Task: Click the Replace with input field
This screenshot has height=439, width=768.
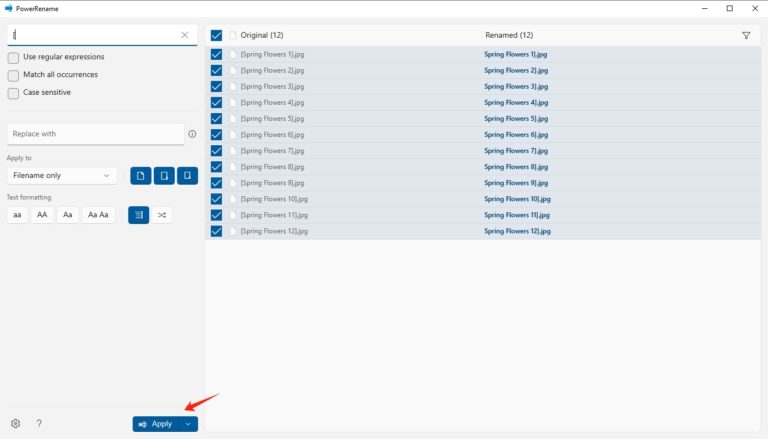Action: (x=94, y=134)
